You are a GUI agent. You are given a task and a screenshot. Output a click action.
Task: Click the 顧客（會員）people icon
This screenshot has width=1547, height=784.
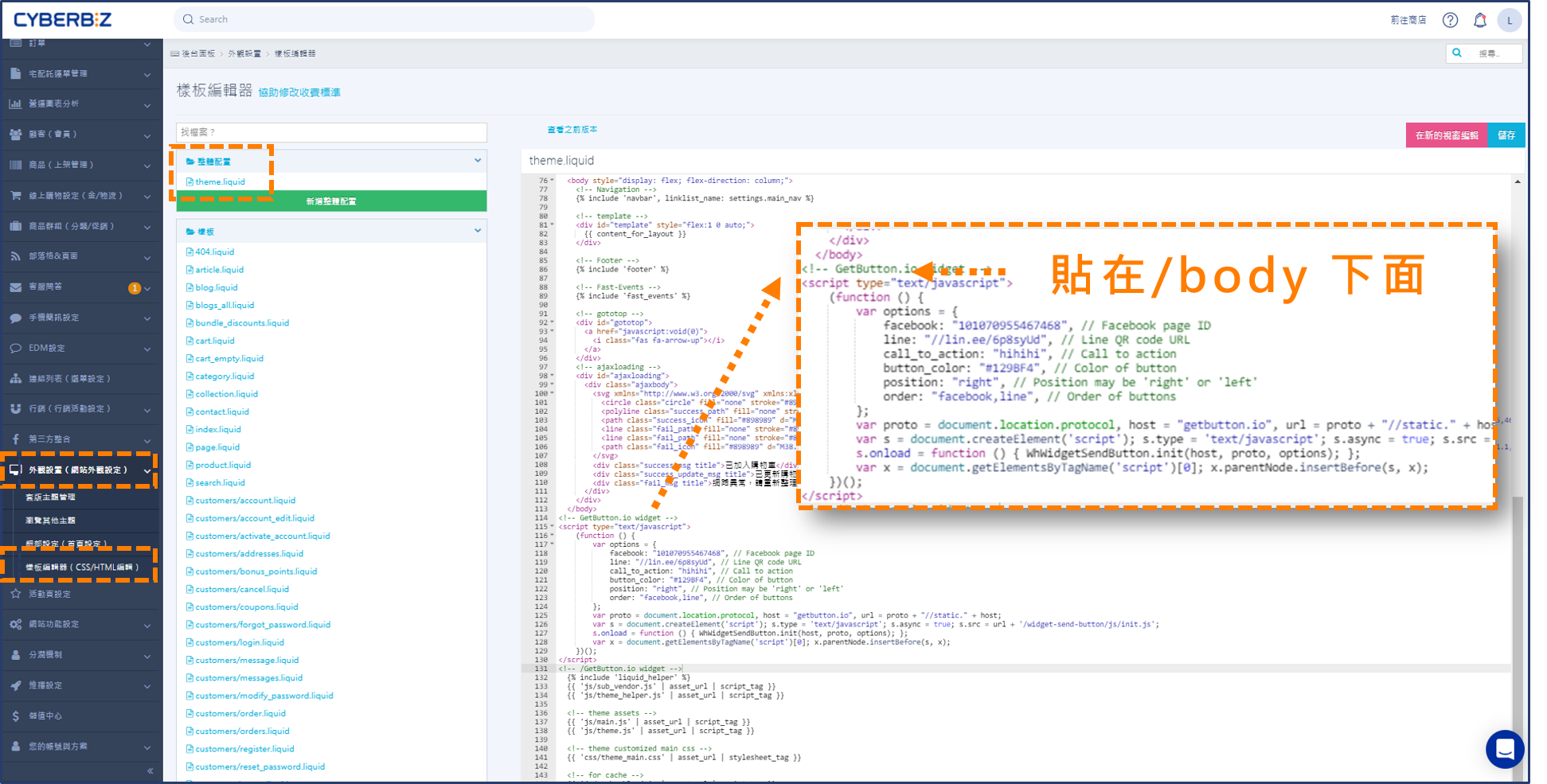(x=16, y=135)
